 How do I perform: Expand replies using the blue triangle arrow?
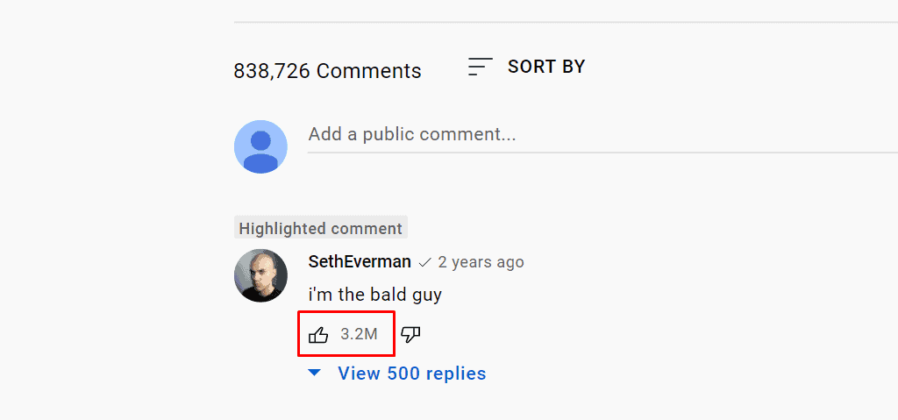coord(314,373)
